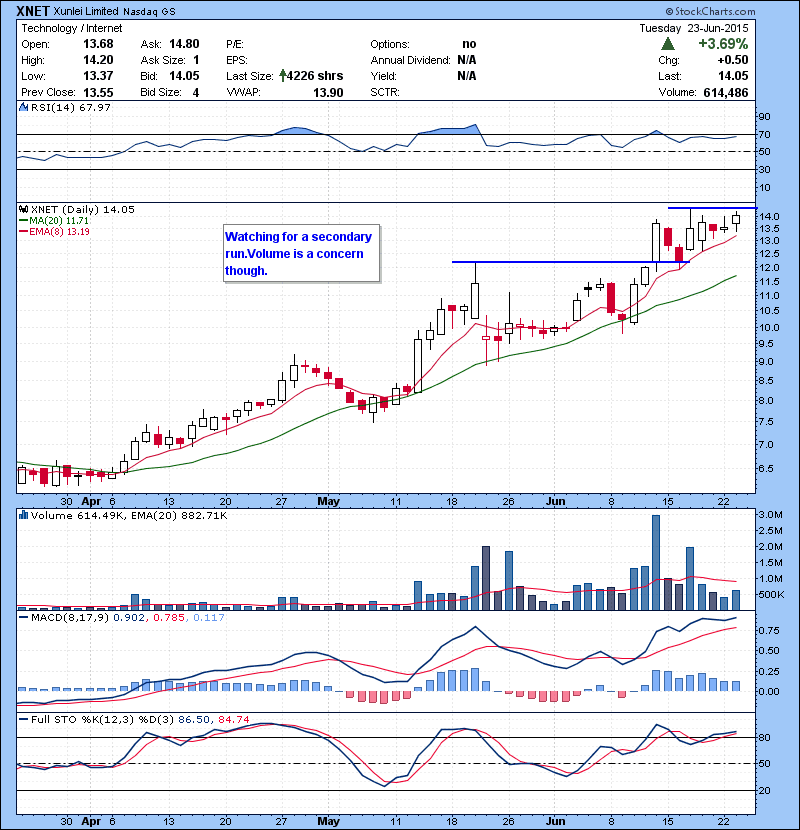The image size is (800, 830).
Task: Click the '4226 shrs' last size value
Action: click(315, 76)
